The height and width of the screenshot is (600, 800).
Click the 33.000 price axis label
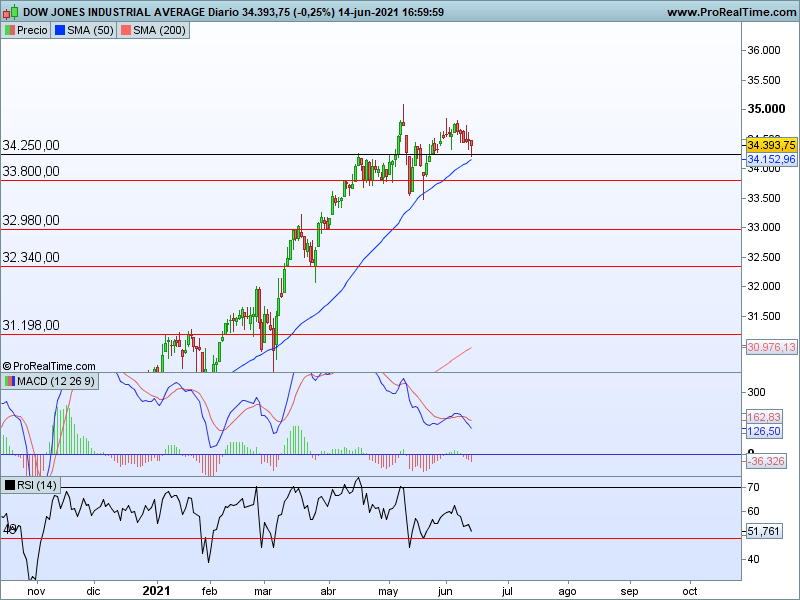click(764, 227)
